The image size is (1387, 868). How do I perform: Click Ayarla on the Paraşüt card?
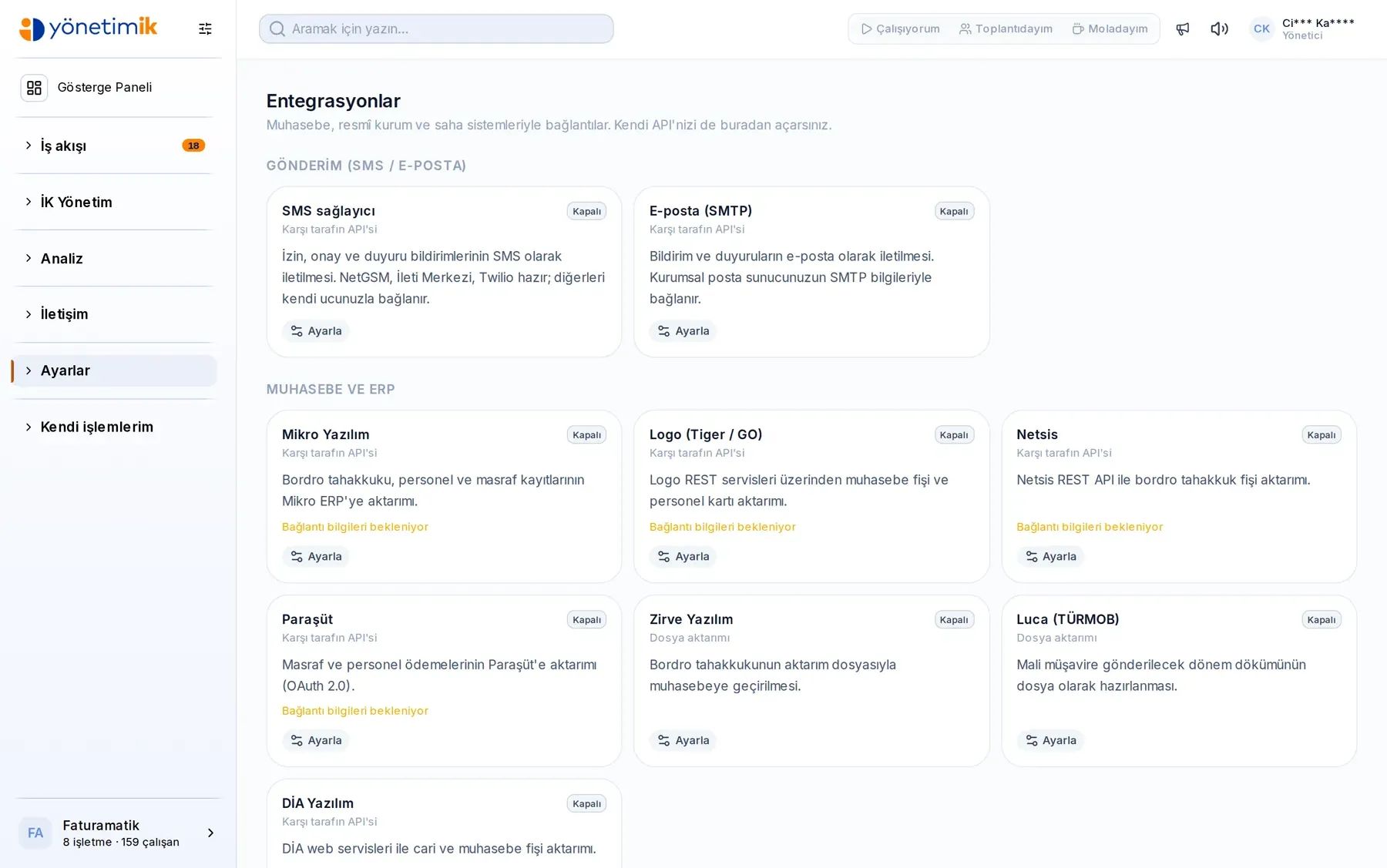pyautogui.click(x=316, y=740)
